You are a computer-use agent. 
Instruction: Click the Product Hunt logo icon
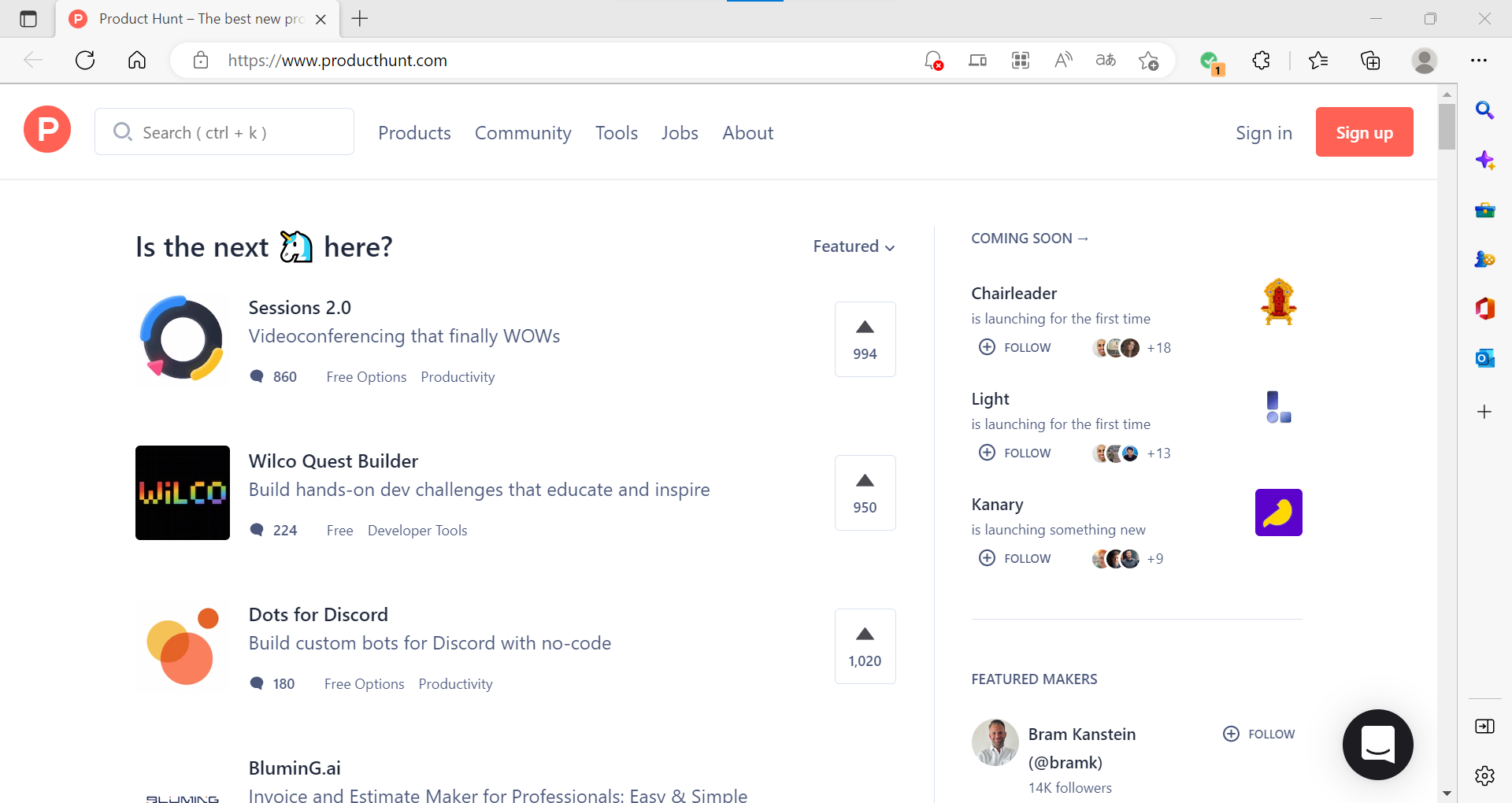(47, 129)
